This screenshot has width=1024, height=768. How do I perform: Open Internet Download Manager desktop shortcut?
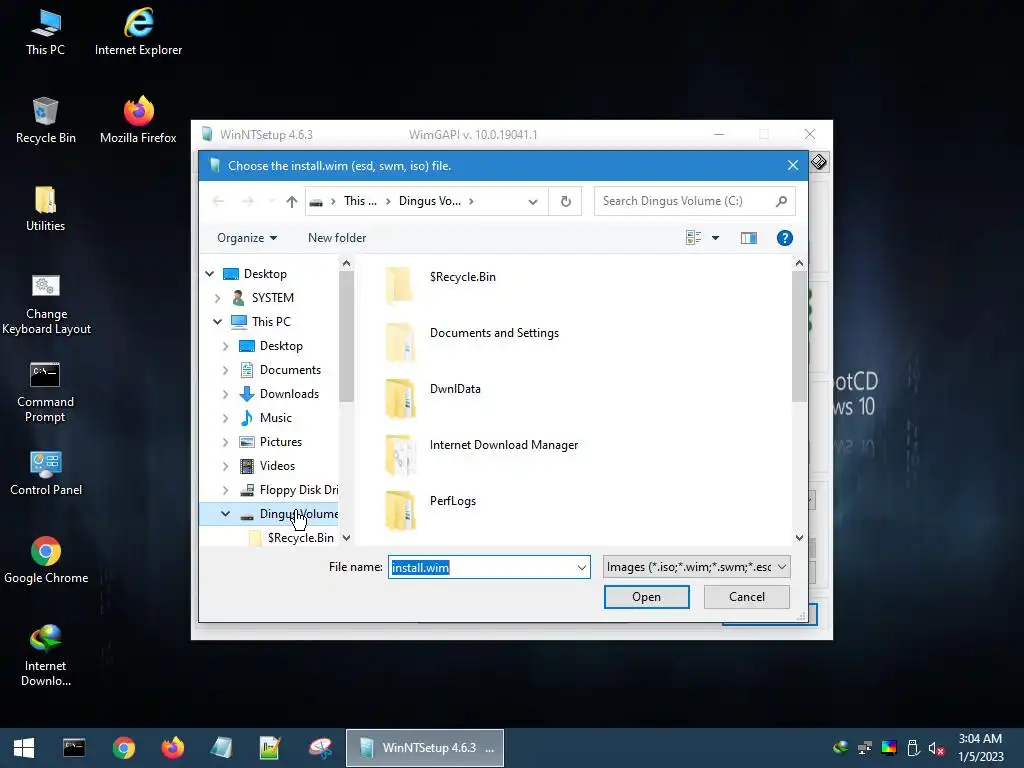(45, 656)
